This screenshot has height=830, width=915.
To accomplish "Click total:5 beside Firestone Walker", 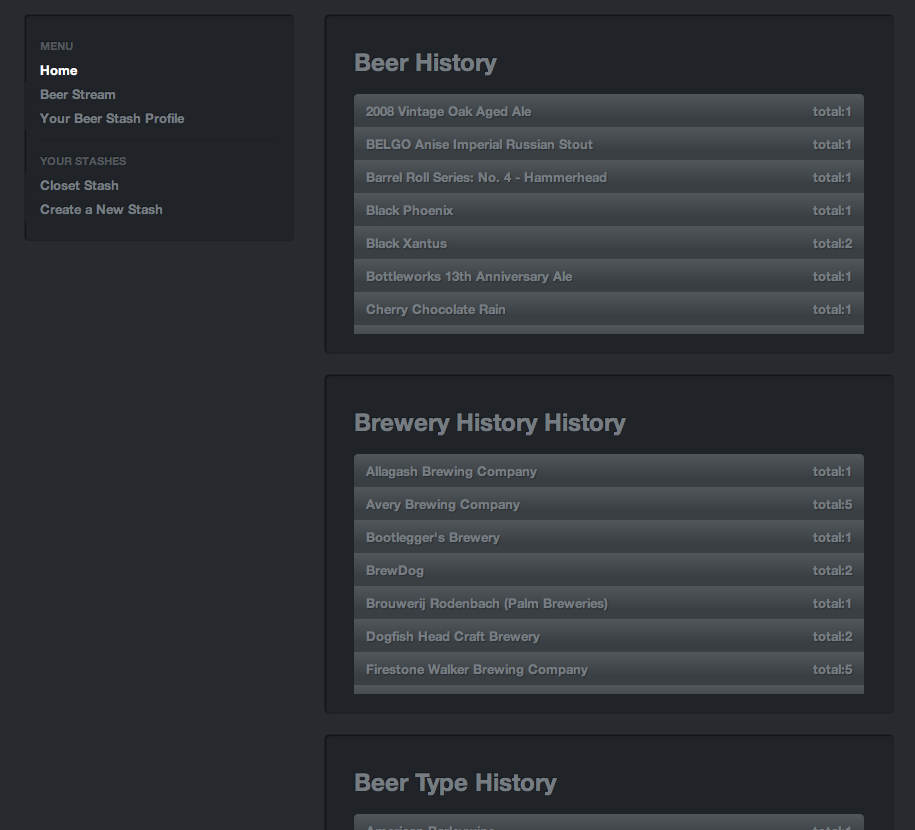I will click(832, 669).
